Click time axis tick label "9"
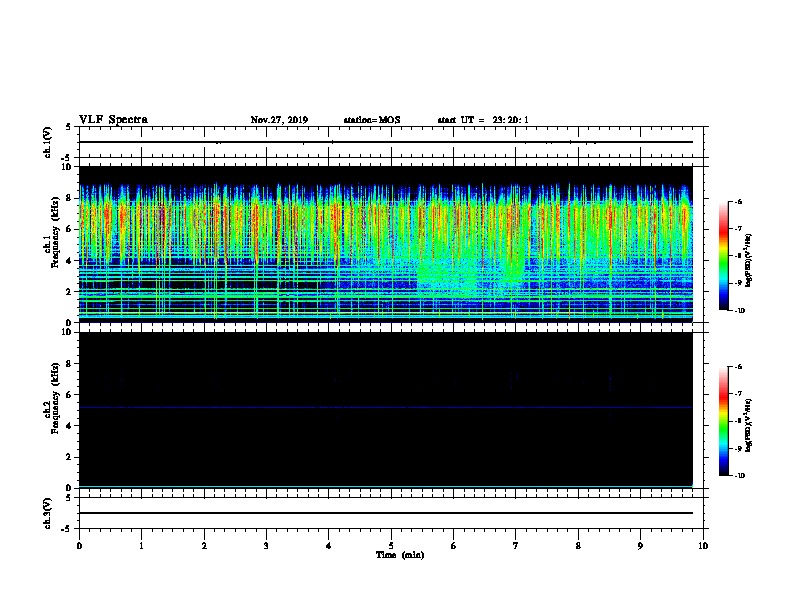The width and height of the screenshot is (792, 612). coord(640,546)
